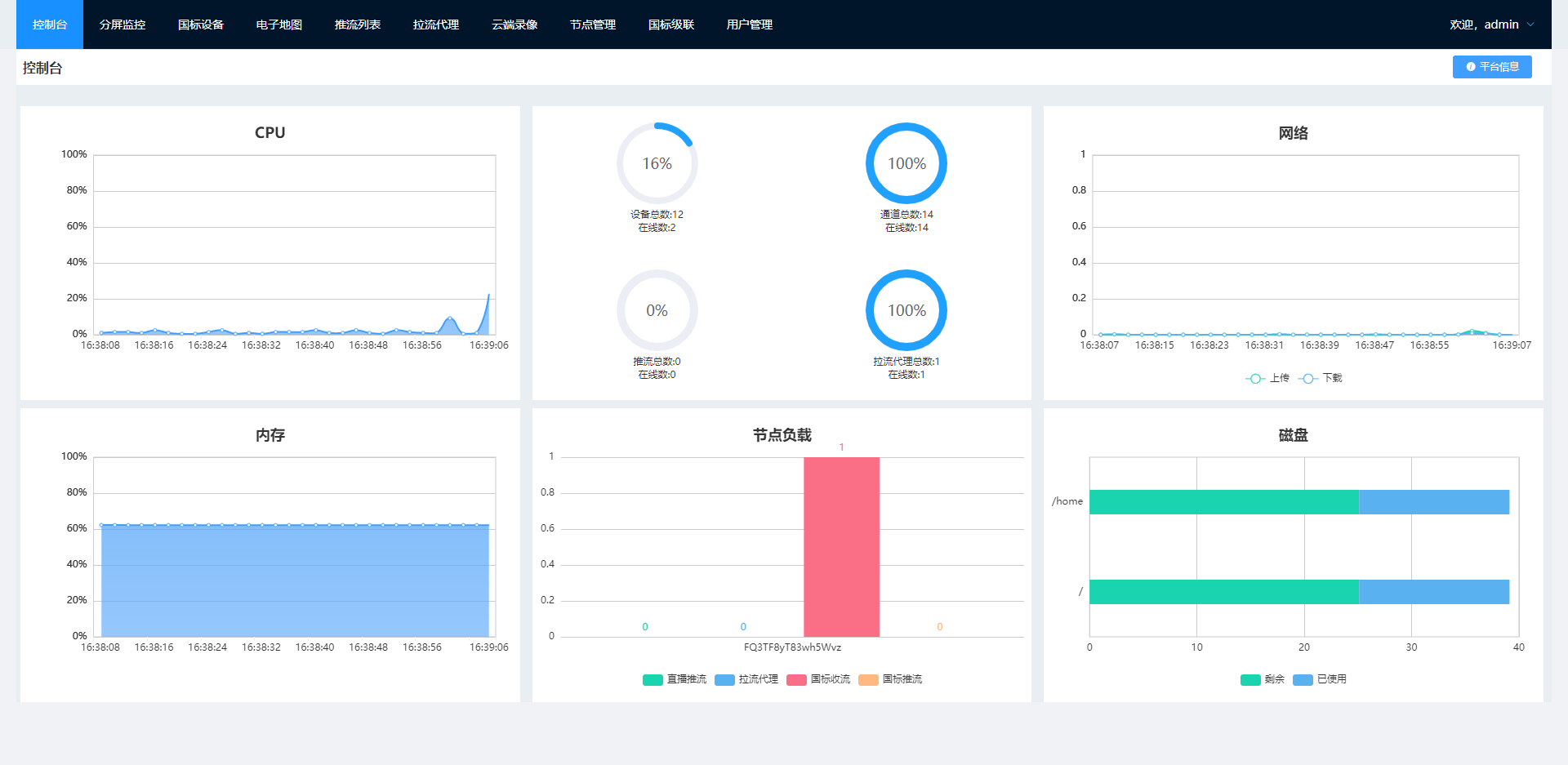Click the CPU chart title
The width and height of the screenshot is (1568, 765).
coord(270,132)
